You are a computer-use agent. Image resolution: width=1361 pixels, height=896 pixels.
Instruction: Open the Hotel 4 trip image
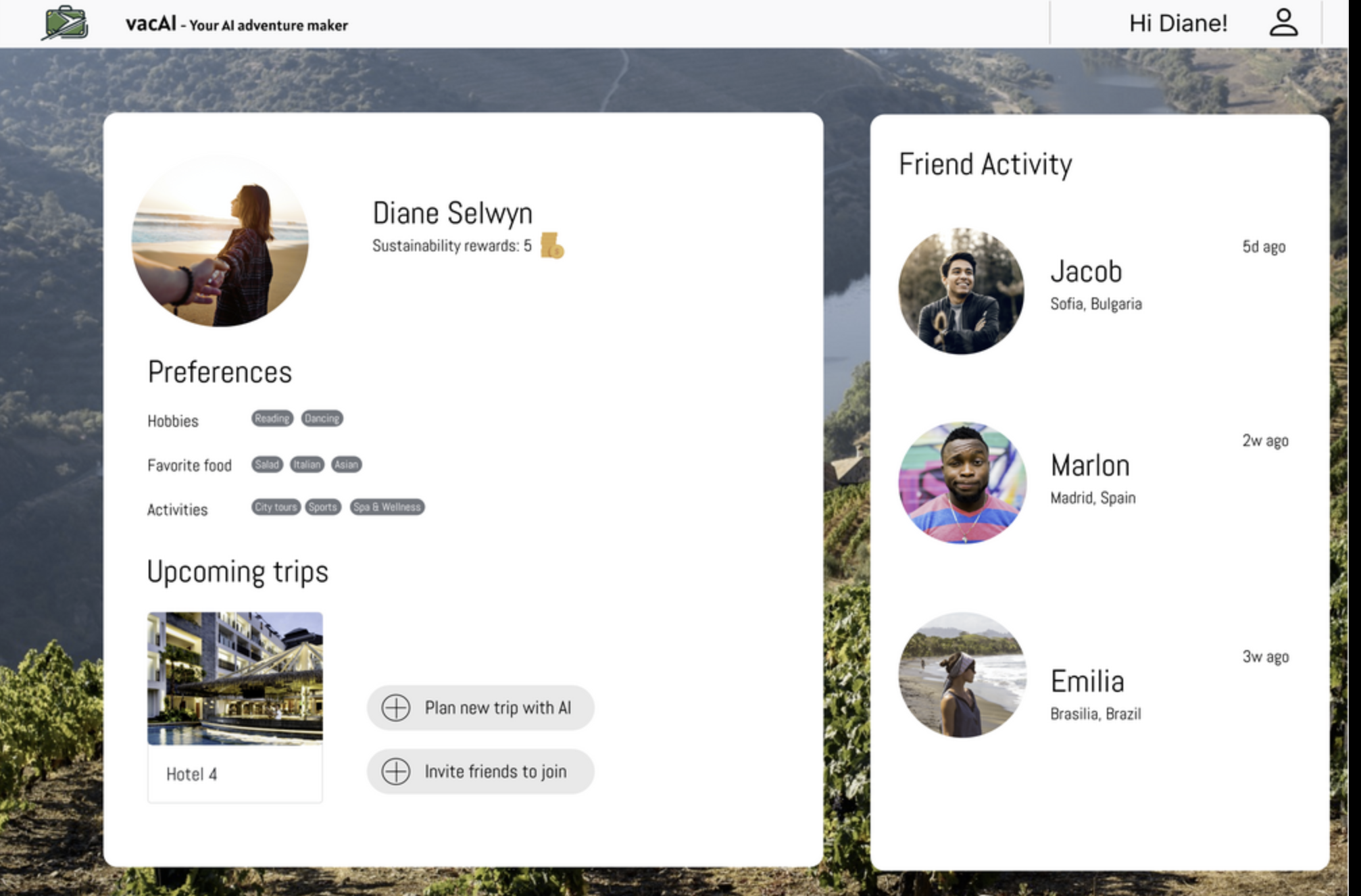pos(235,678)
